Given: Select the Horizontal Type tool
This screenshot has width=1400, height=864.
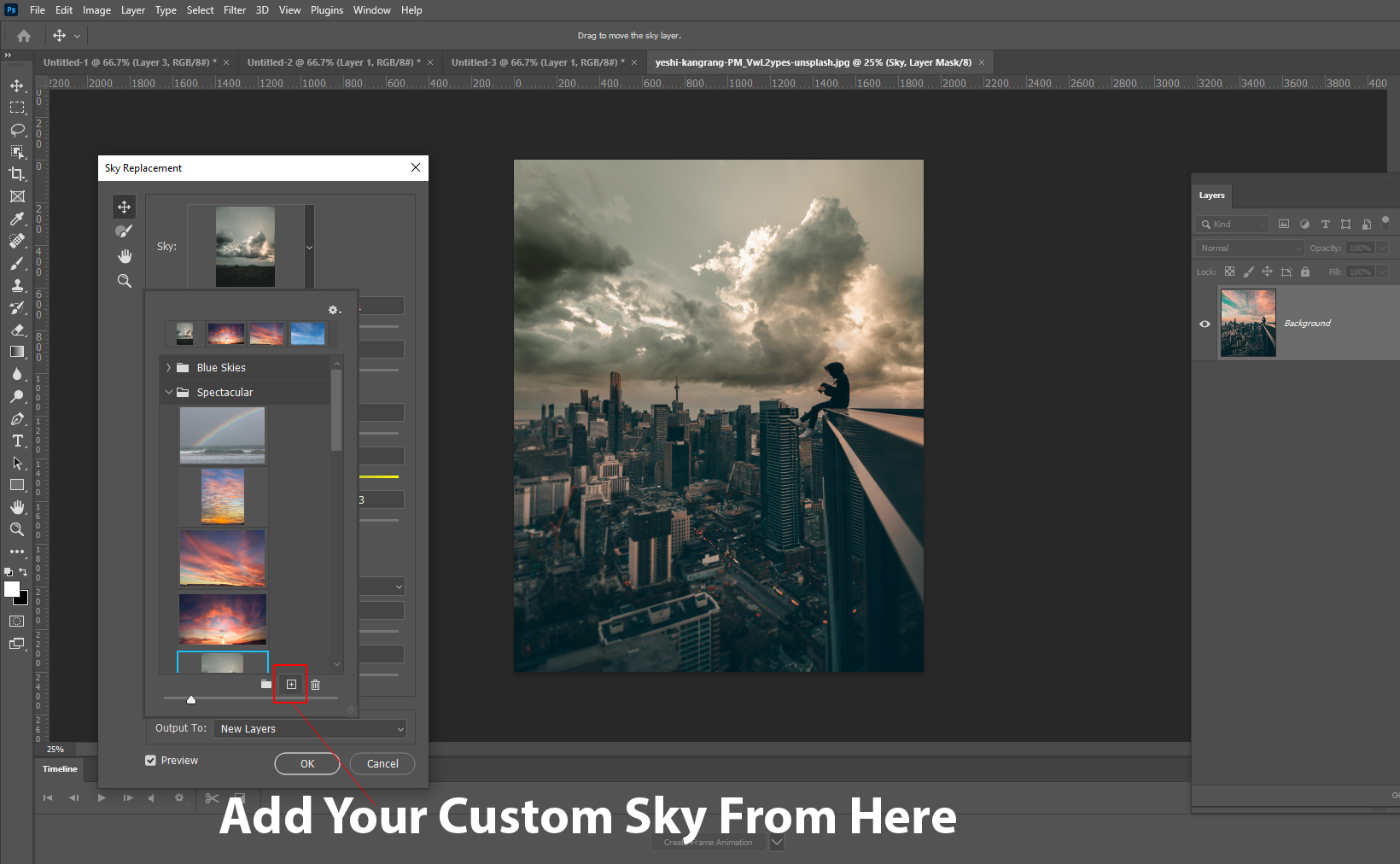Looking at the screenshot, I should pyautogui.click(x=16, y=441).
